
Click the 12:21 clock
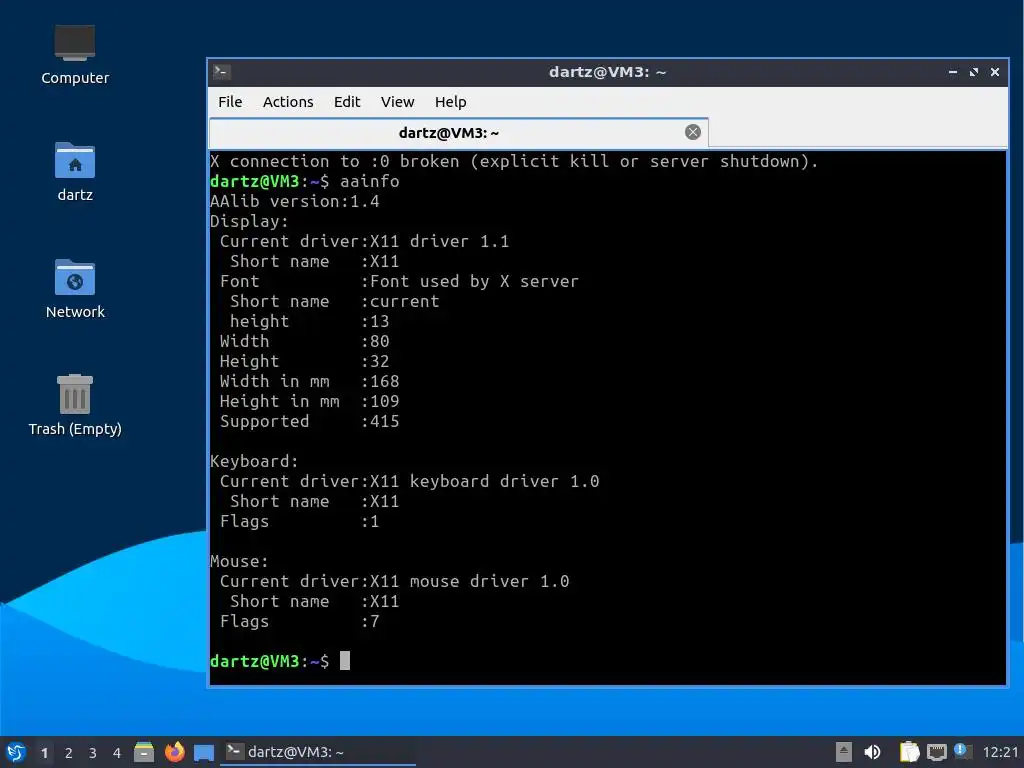[1000, 752]
